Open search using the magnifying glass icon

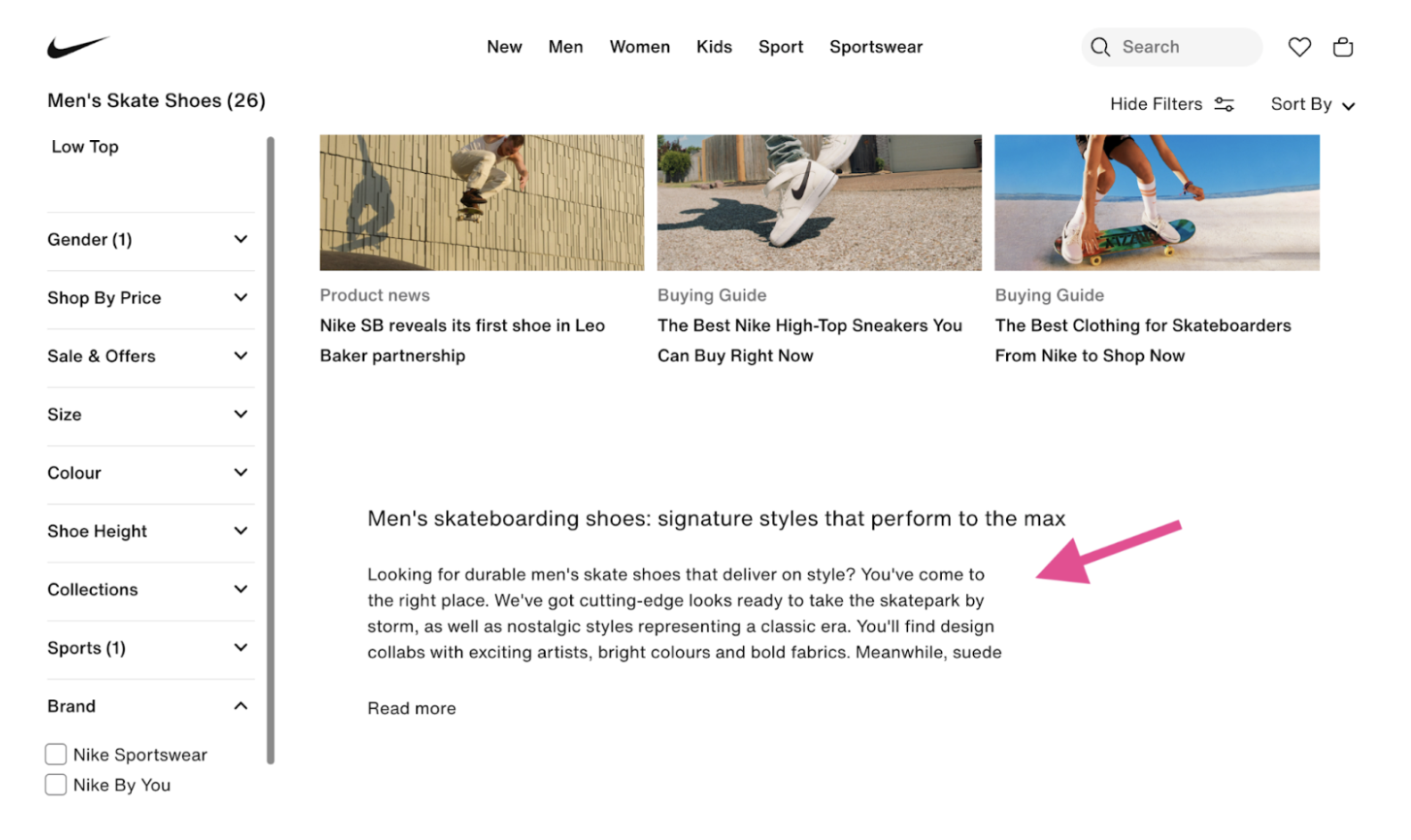click(1100, 46)
